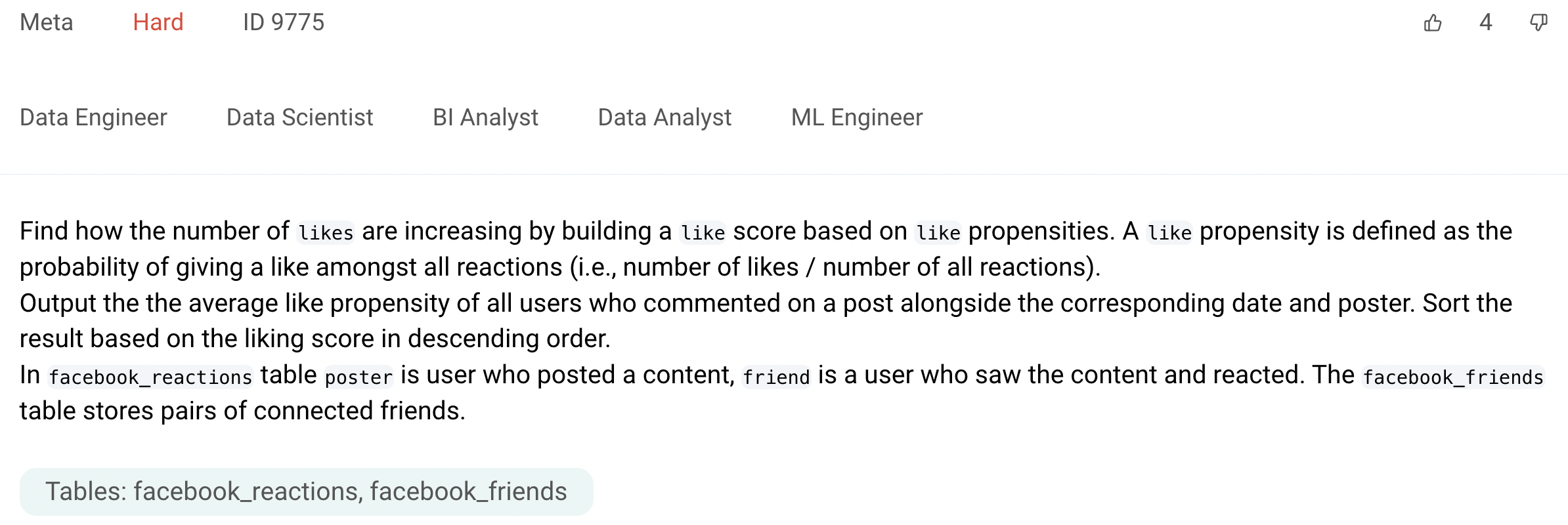This screenshot has height=525, width=1568.
Task: Pick the ML Engineer tag
Action: 857,117
